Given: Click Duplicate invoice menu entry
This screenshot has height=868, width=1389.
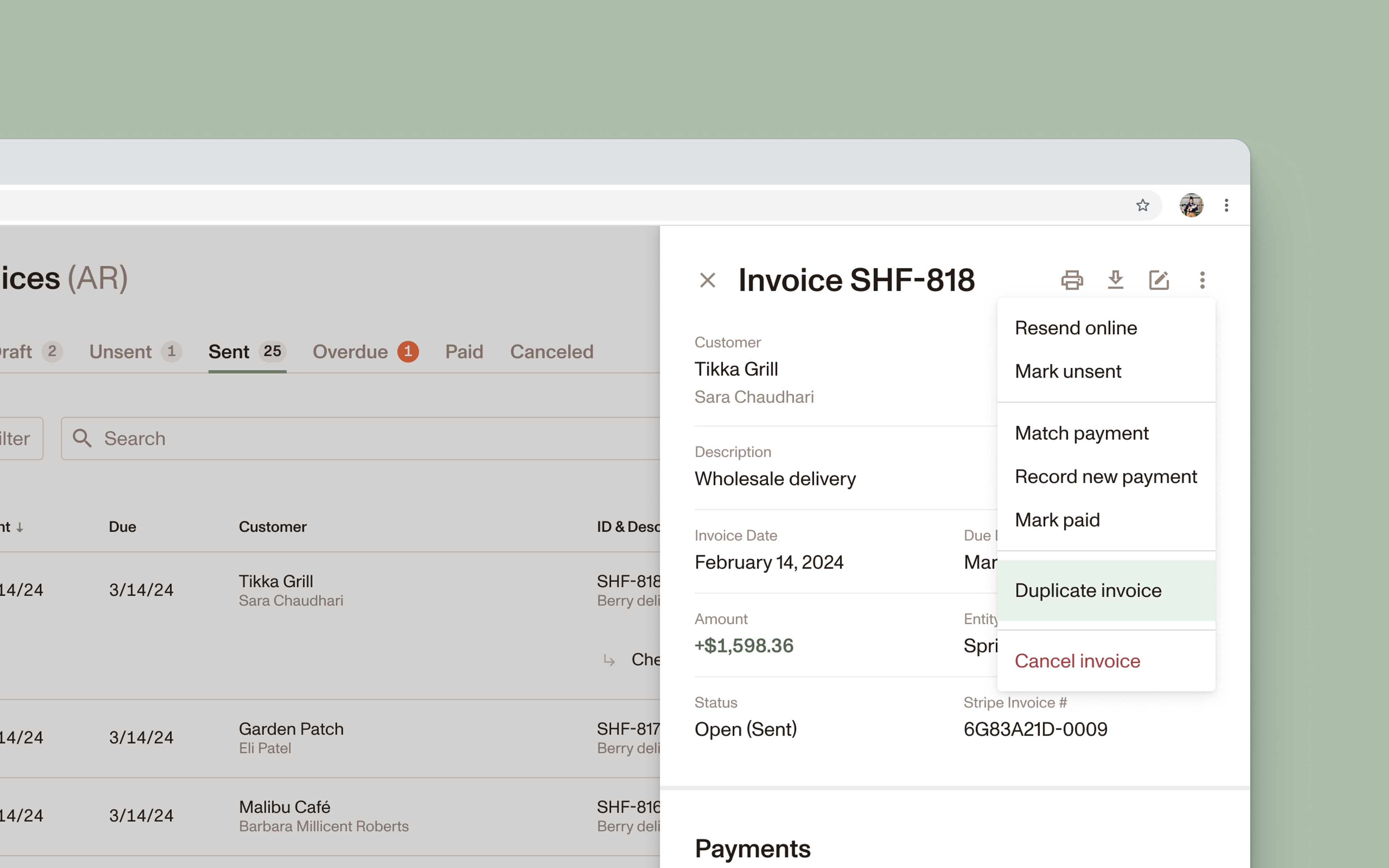Looking at the screenshot, I should coord(1088,591).
